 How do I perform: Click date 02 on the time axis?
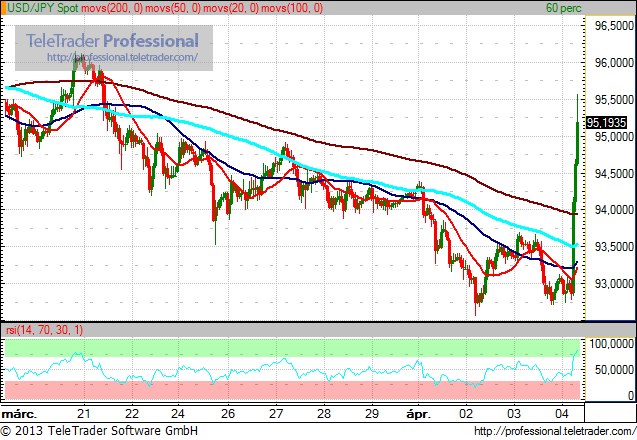pyautogui.click(x=466, y=414)
